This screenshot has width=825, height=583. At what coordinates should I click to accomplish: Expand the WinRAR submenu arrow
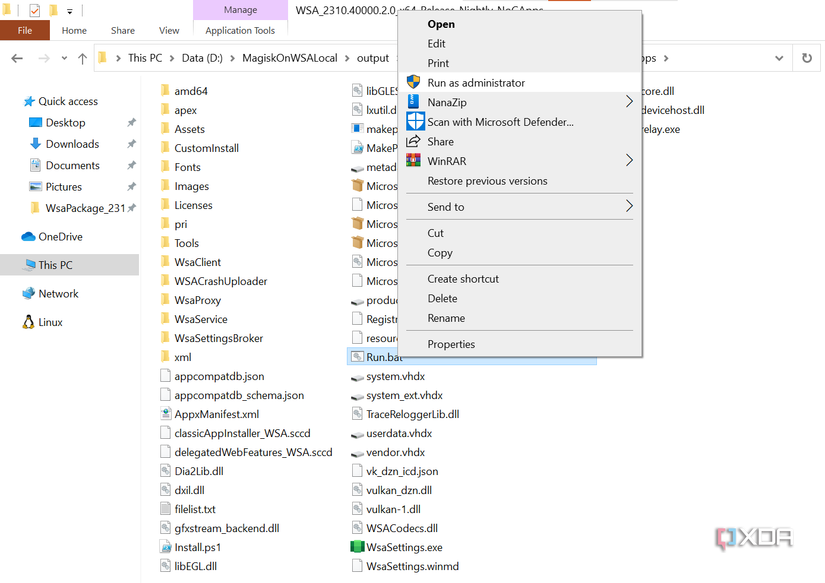click(x=629, y=160)
